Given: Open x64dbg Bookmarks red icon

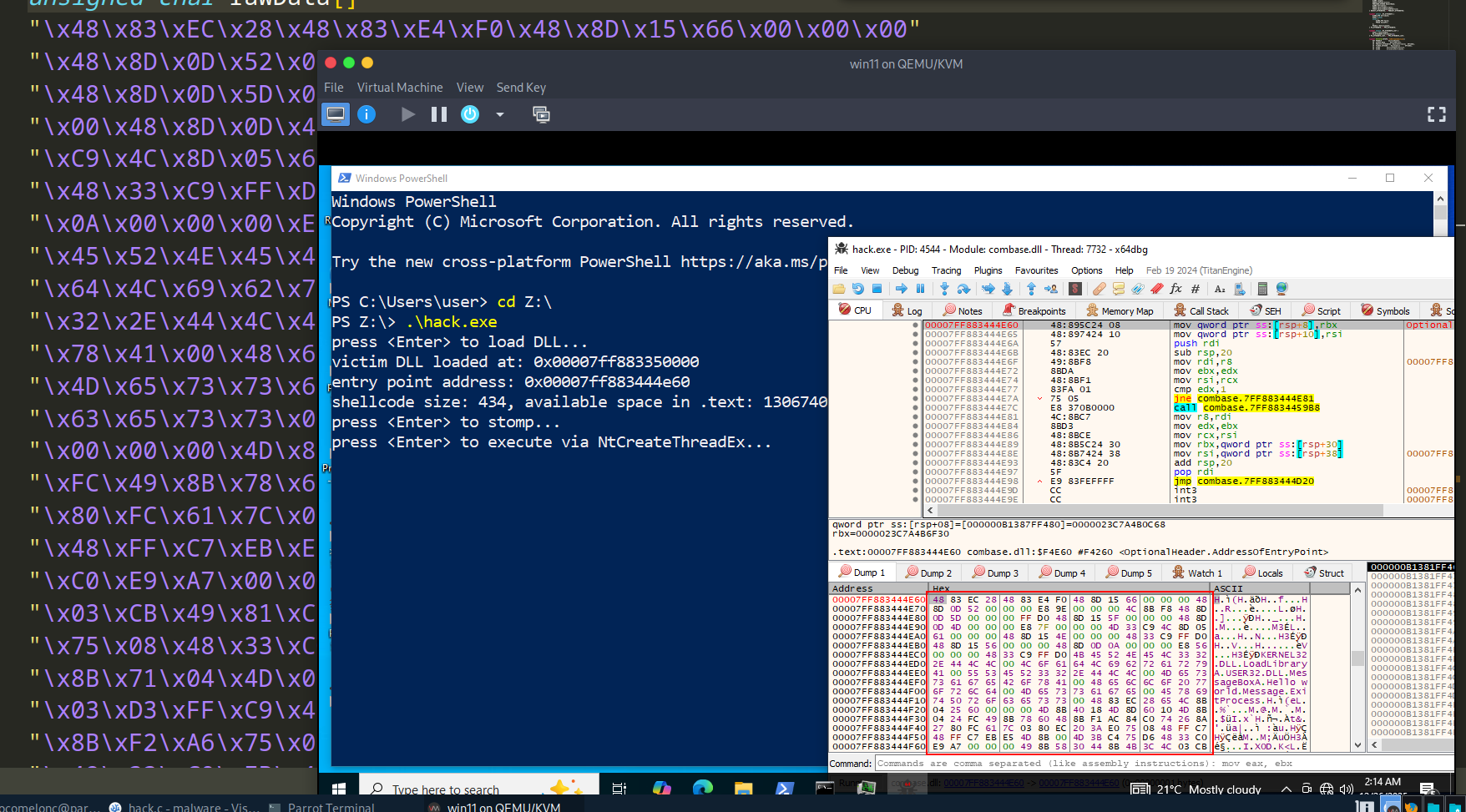Looking at the screenshot, I should point(1156,289).
